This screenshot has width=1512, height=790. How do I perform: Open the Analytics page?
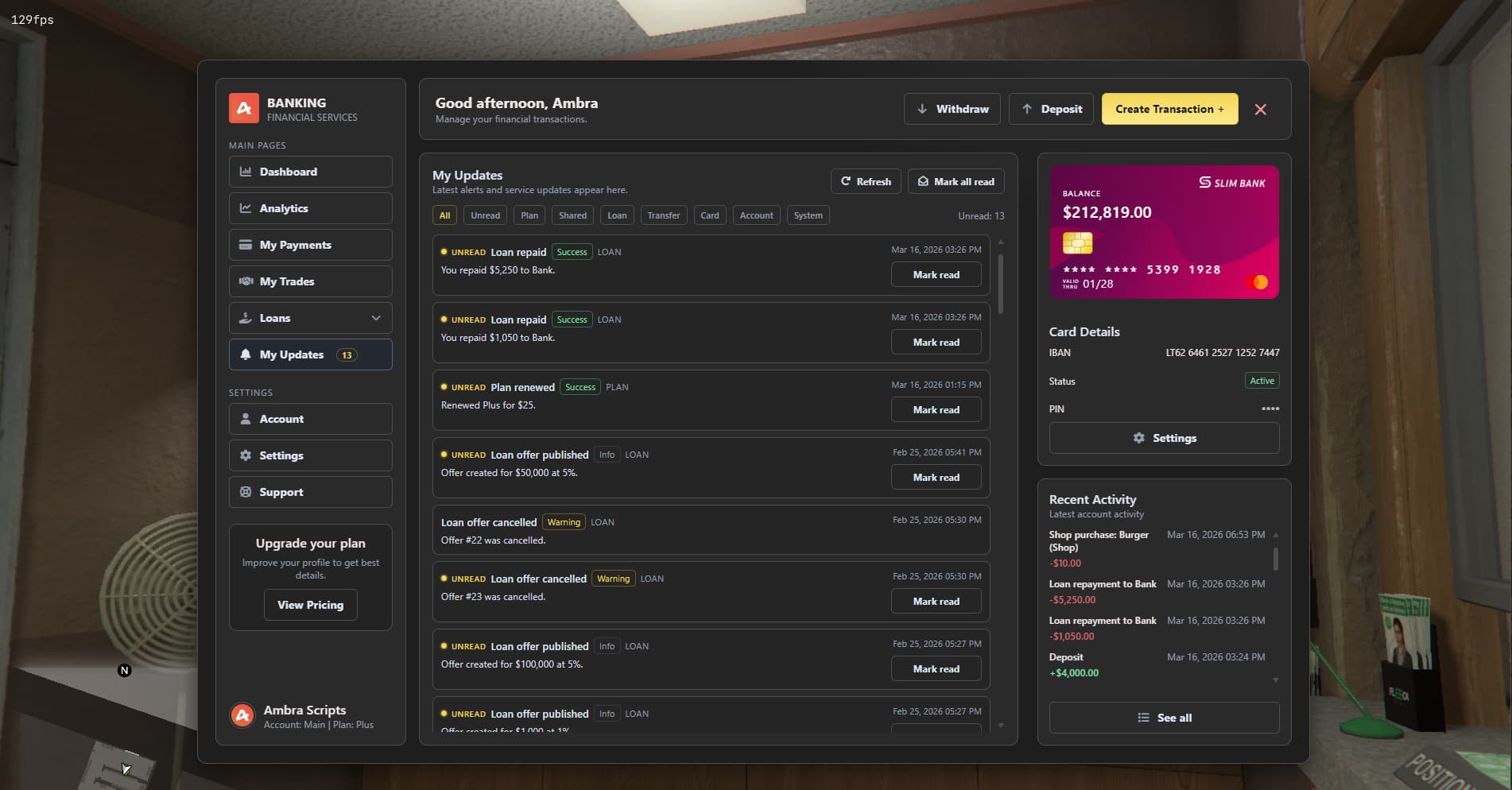point(310,208)
